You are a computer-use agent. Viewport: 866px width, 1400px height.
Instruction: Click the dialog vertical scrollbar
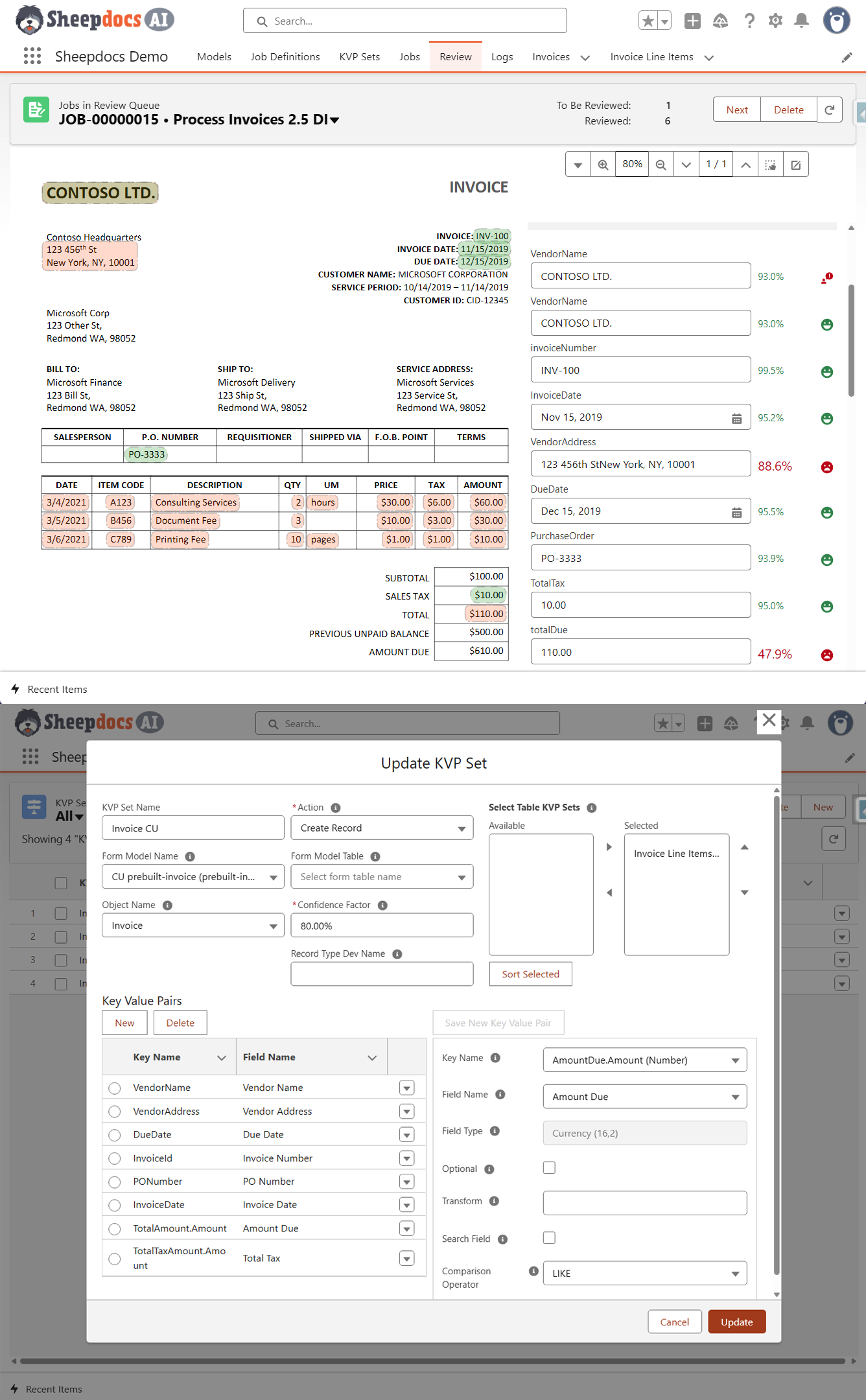[777, 1037]
